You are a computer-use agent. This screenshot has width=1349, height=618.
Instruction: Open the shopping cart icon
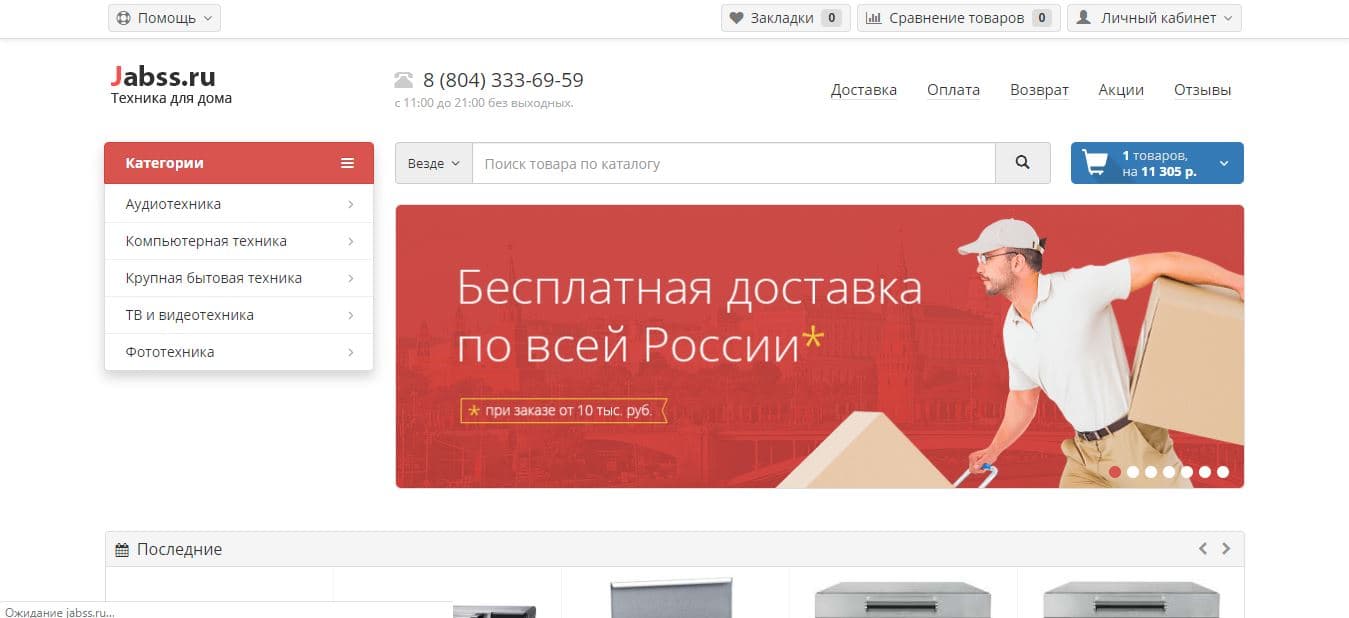(x=1096, y=162)
